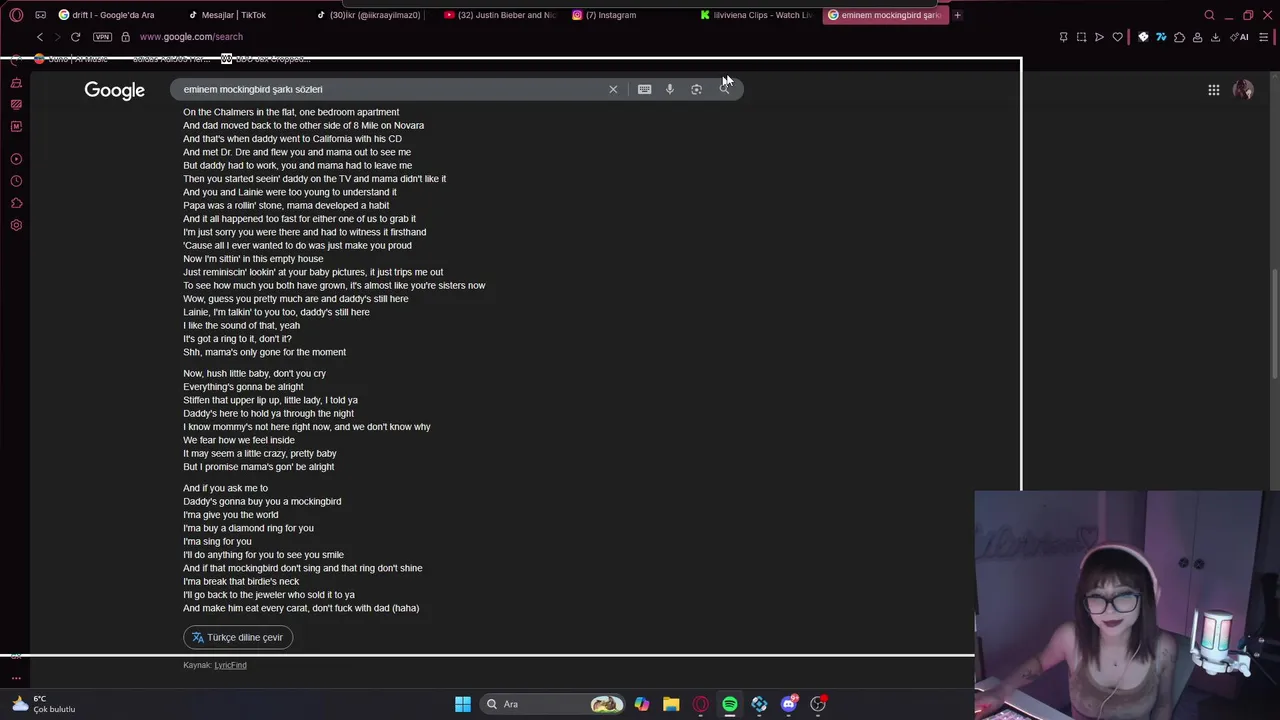Open the sidebar settings gear icon
Viewport: 1280px width, 720px height.
tap(16, 225)
